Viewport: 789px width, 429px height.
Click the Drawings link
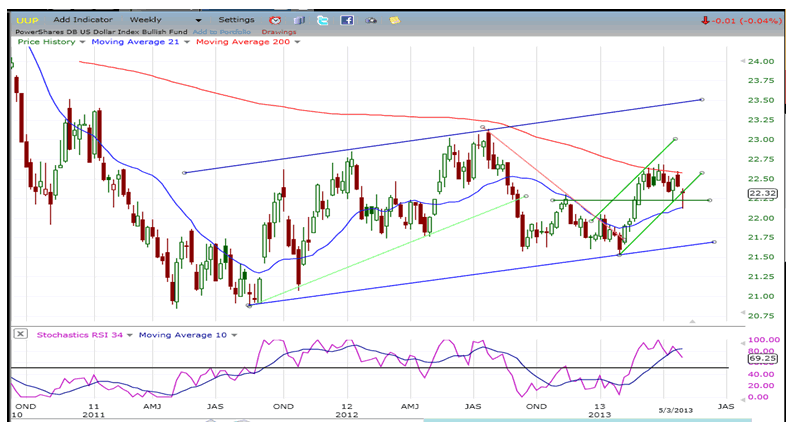point(278,31)
